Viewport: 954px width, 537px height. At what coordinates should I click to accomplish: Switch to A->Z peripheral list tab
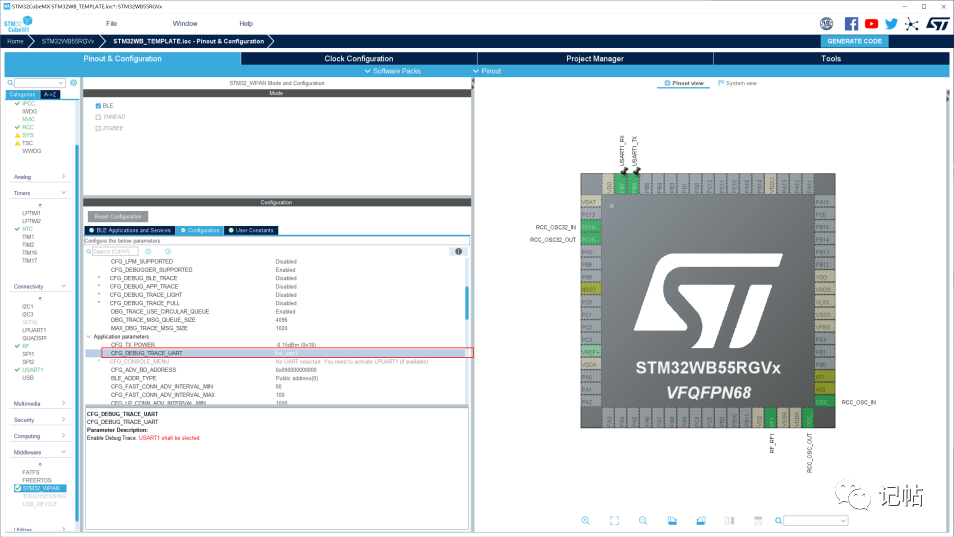point(50,95)
